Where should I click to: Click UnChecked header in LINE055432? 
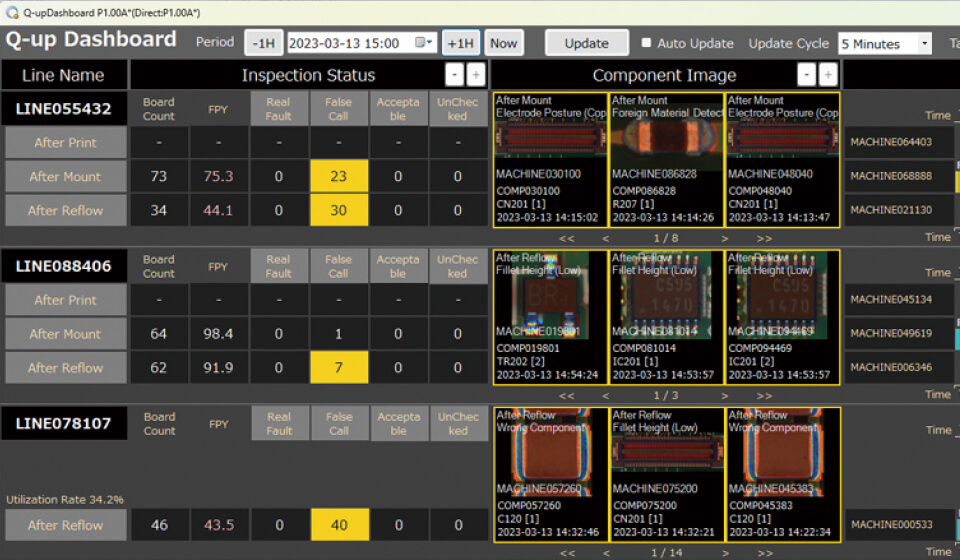[457, 109]
